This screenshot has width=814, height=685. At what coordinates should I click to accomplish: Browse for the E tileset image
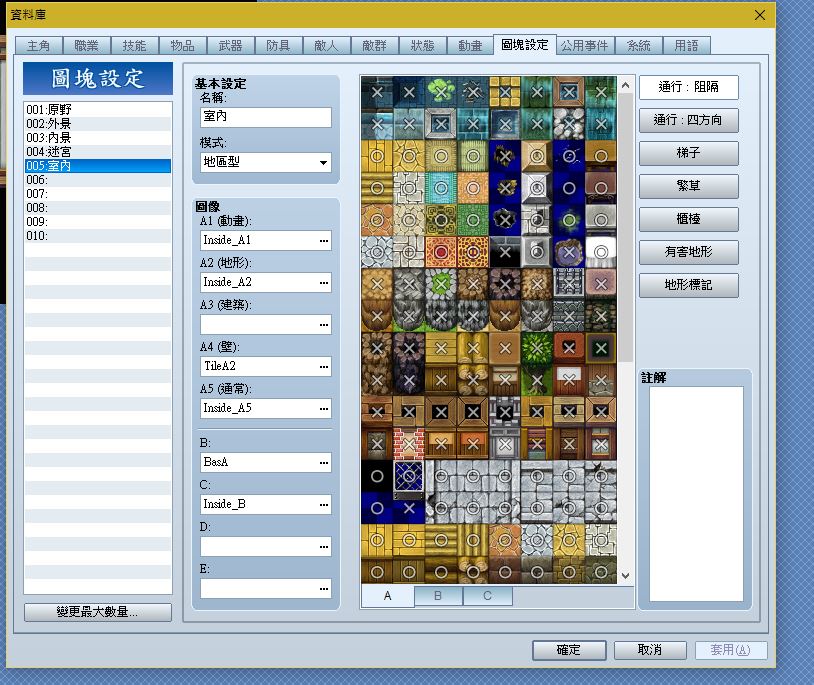point(324,588)
